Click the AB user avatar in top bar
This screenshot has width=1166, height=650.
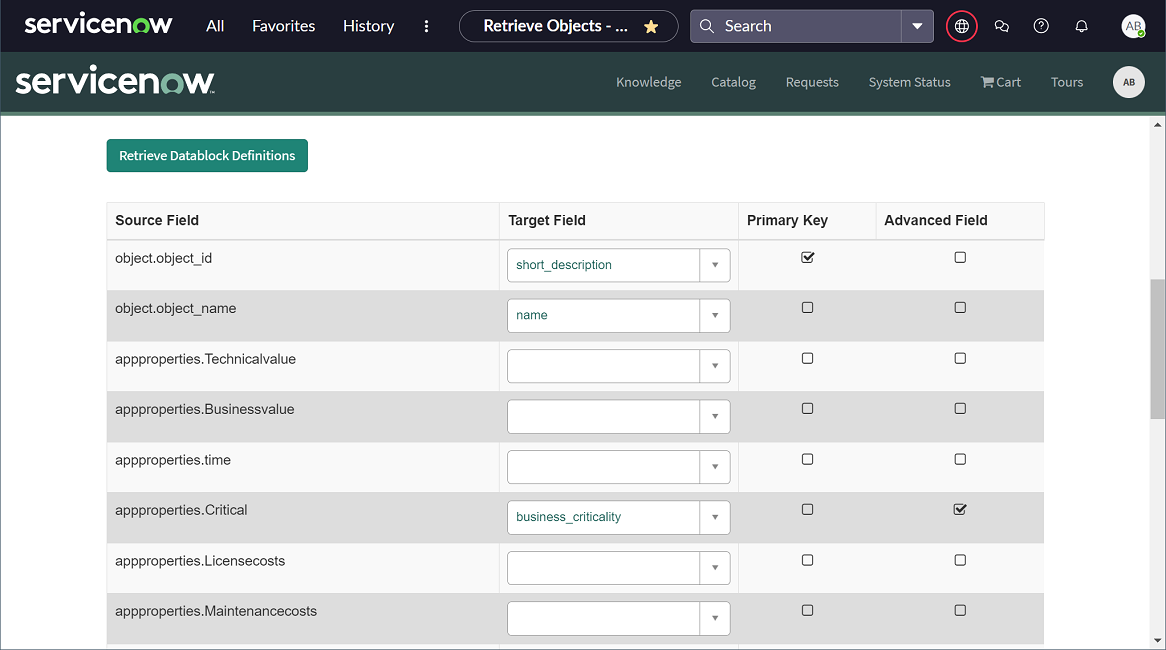1133,26
